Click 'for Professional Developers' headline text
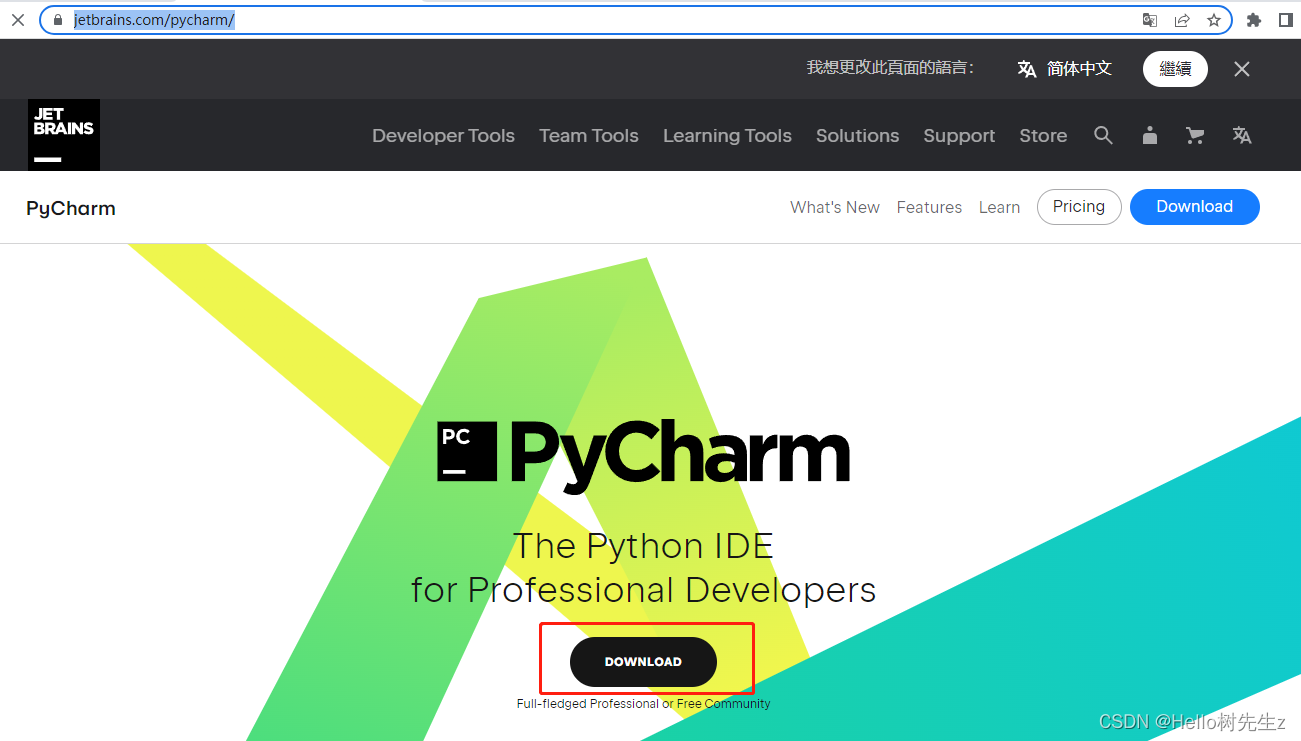The height and width of the screenshot is (741, 1301). point(643,590)
